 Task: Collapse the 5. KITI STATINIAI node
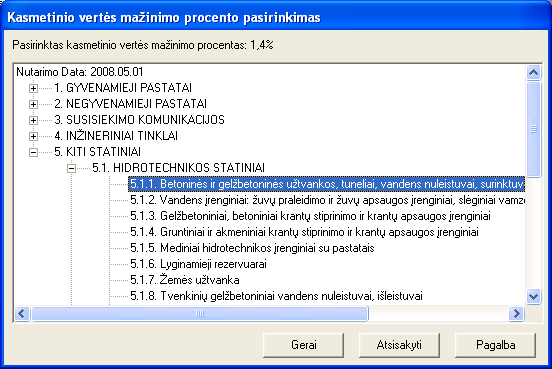click(x=33, y=152)
